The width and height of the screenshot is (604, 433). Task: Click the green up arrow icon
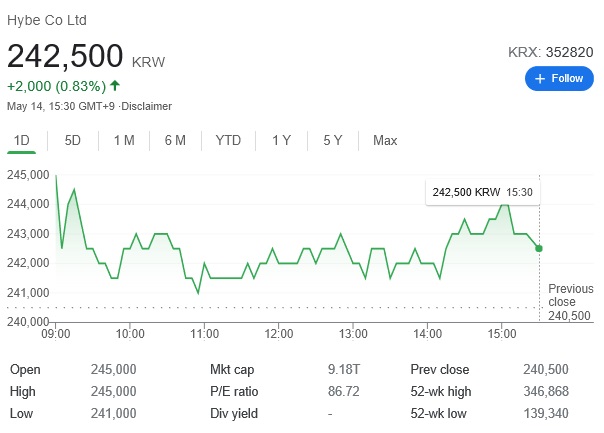point(115,85)
